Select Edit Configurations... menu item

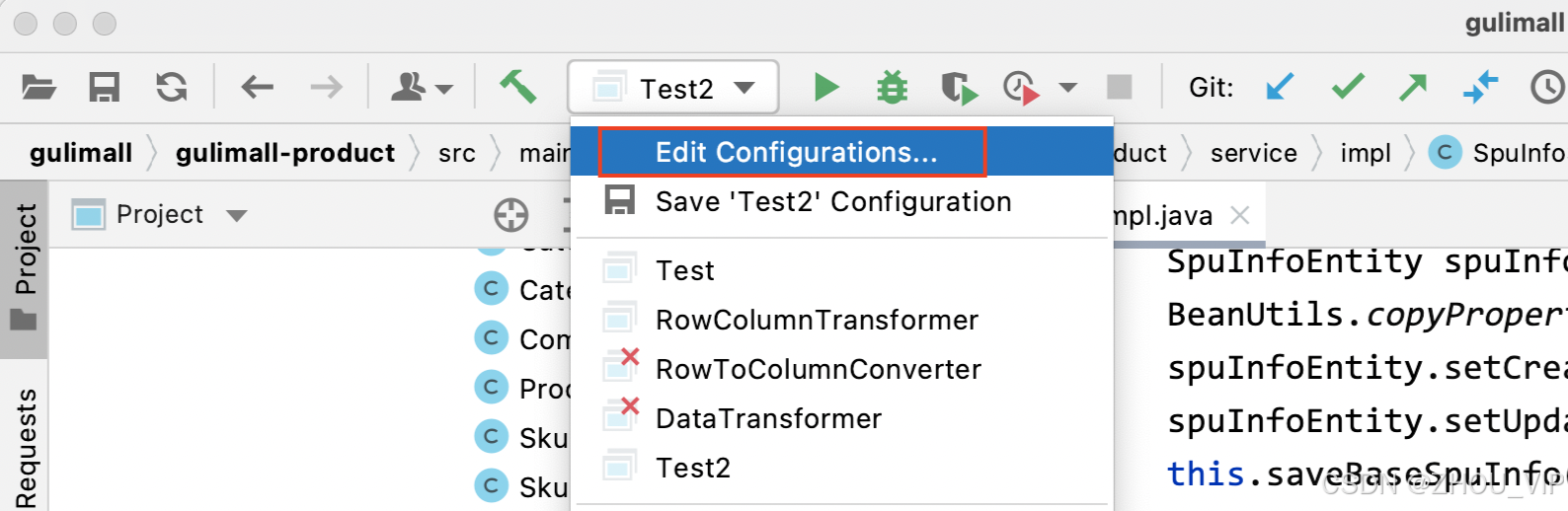click(796, 152)
